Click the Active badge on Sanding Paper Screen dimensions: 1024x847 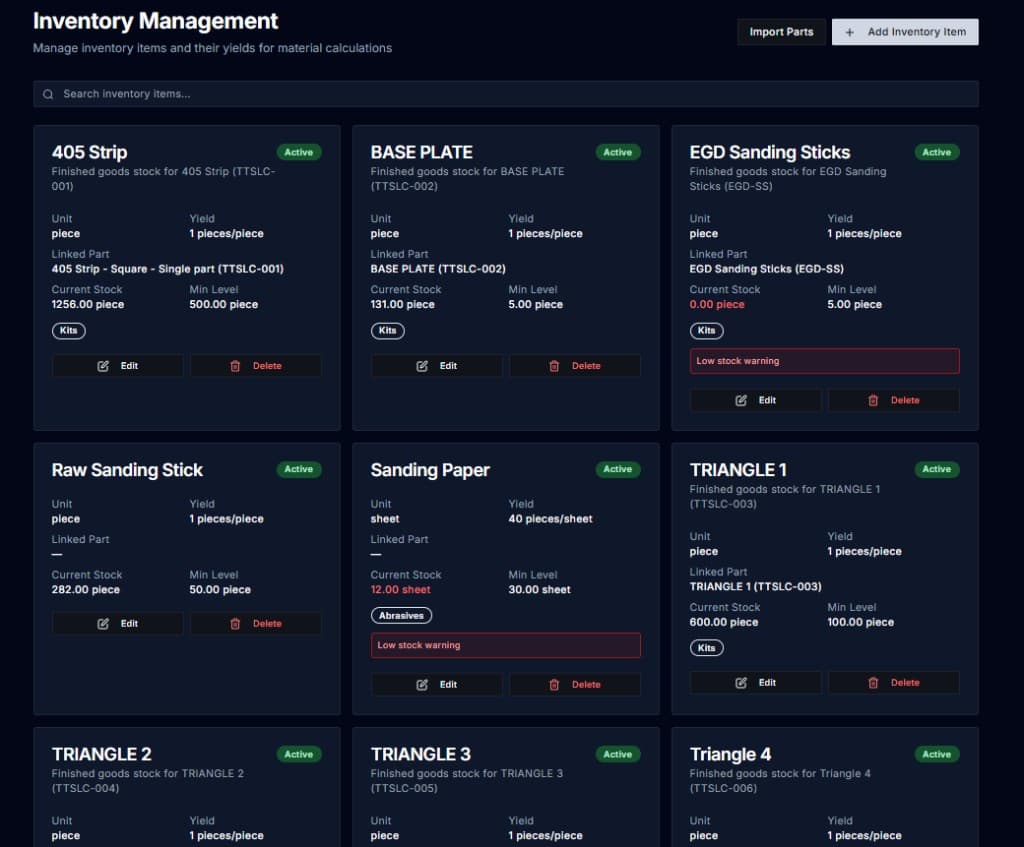[617, 469]
